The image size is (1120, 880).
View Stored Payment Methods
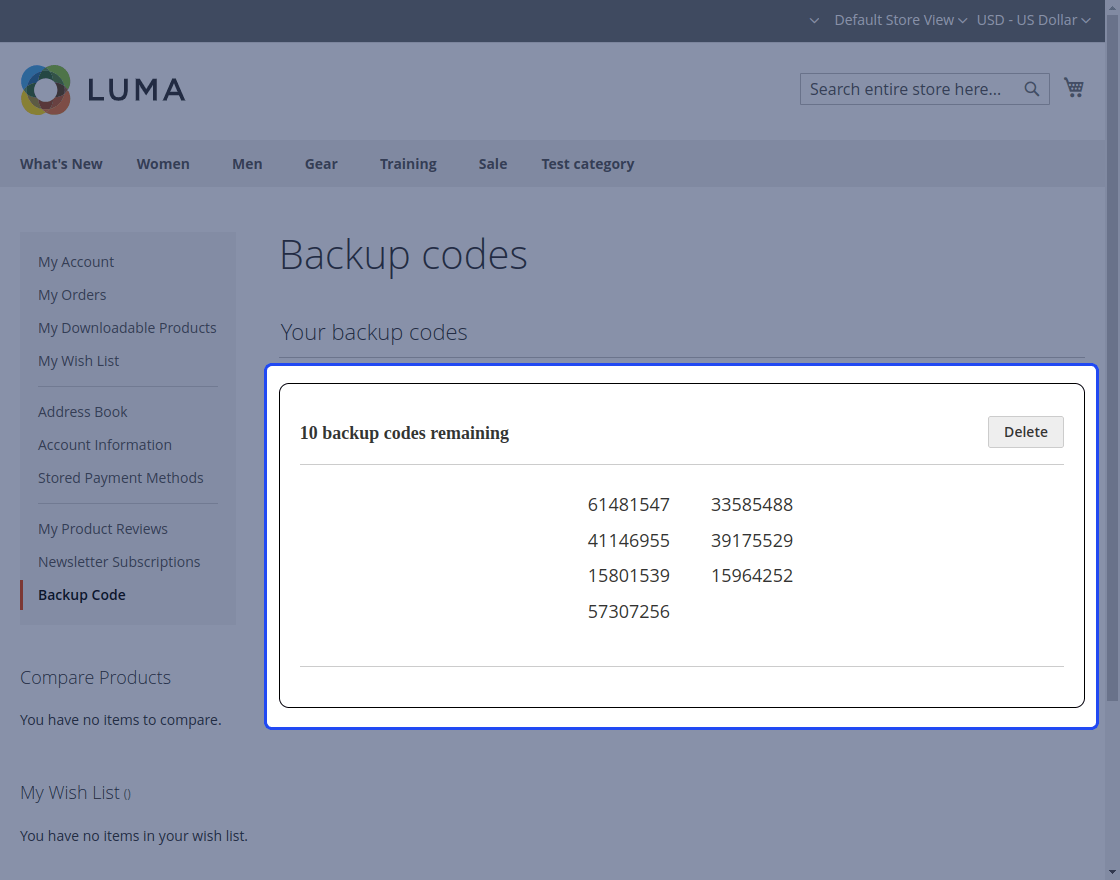[121, 478]
